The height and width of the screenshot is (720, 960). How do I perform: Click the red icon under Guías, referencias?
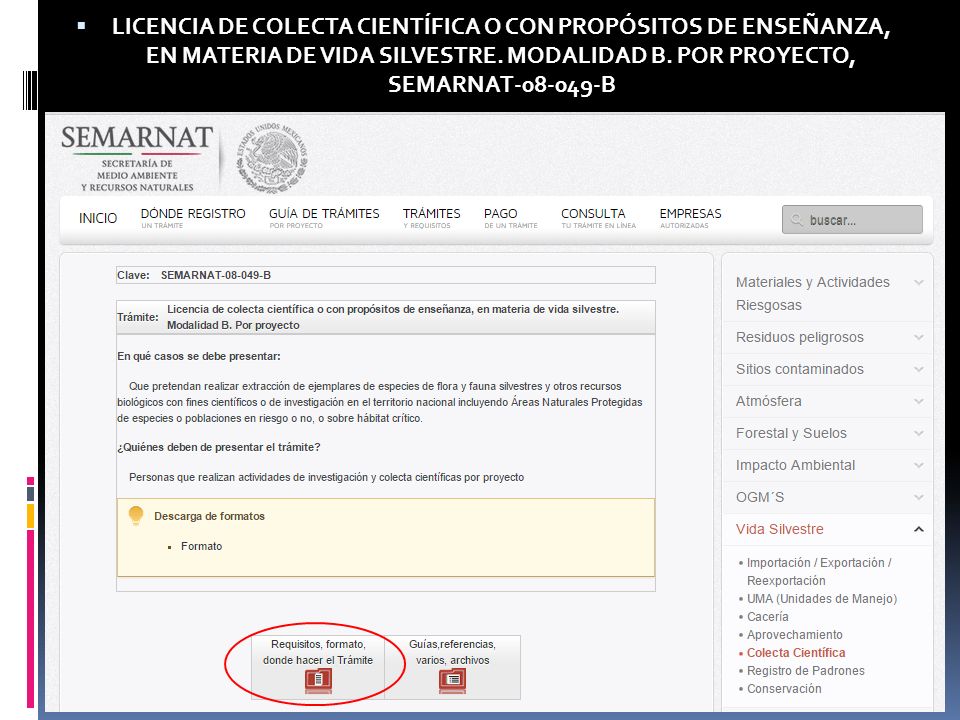(x=452, y=681)
